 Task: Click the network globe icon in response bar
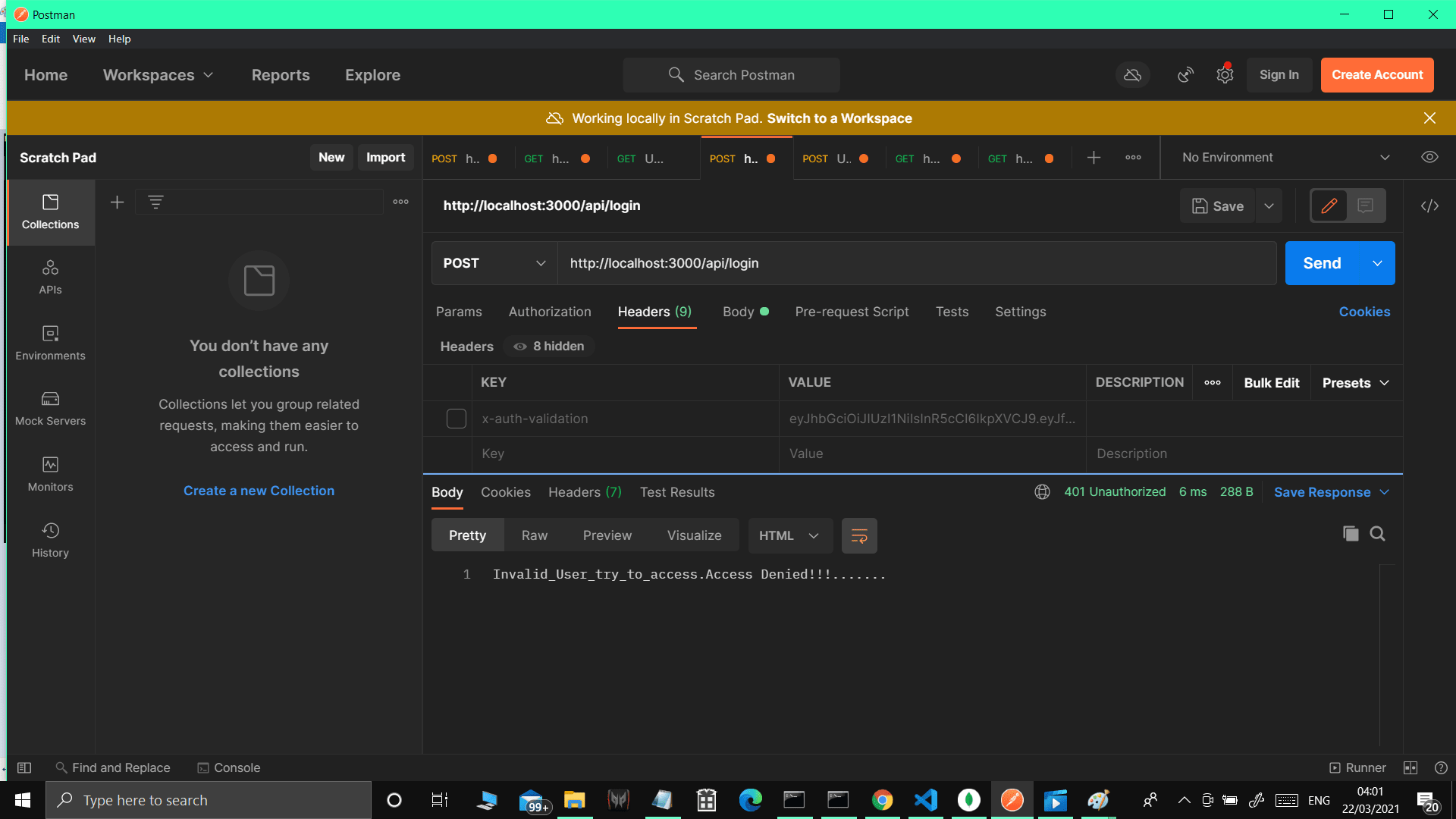(1042, 492)
